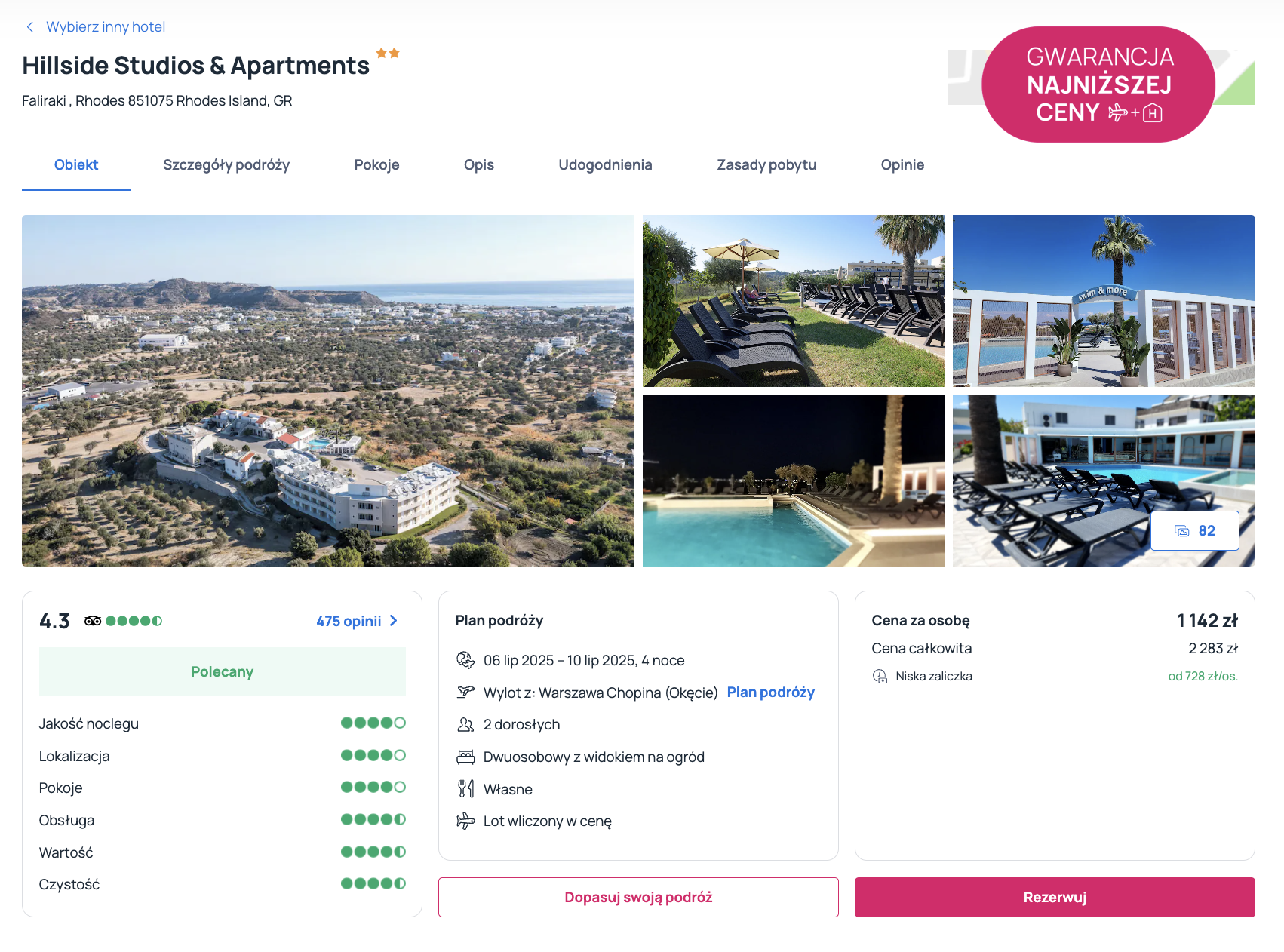The height and width of the screenshot is (952, 1284).
Task: Expand reviews via the 475 opinii chevron
Action: [393, 621]
